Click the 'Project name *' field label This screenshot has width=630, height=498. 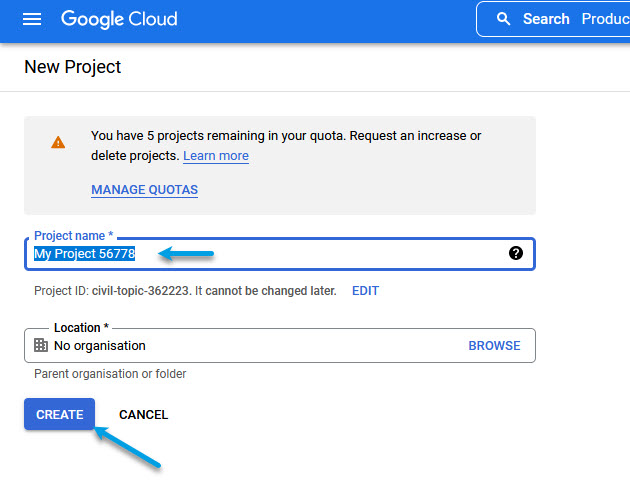[73, 236]
